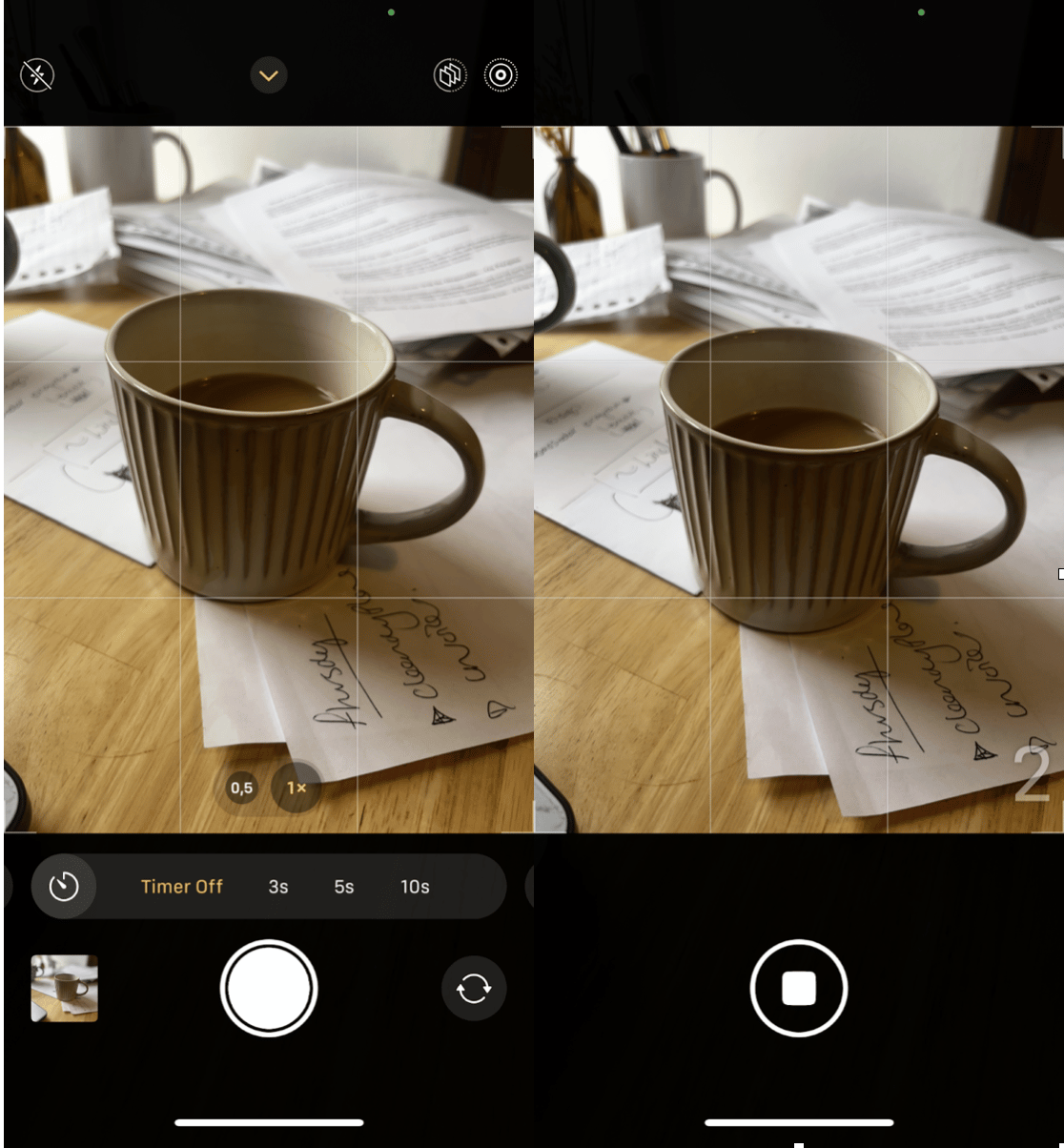
Task: Switch to 0,5 ultra-wide zoom
Action: [x=241, y=788]
